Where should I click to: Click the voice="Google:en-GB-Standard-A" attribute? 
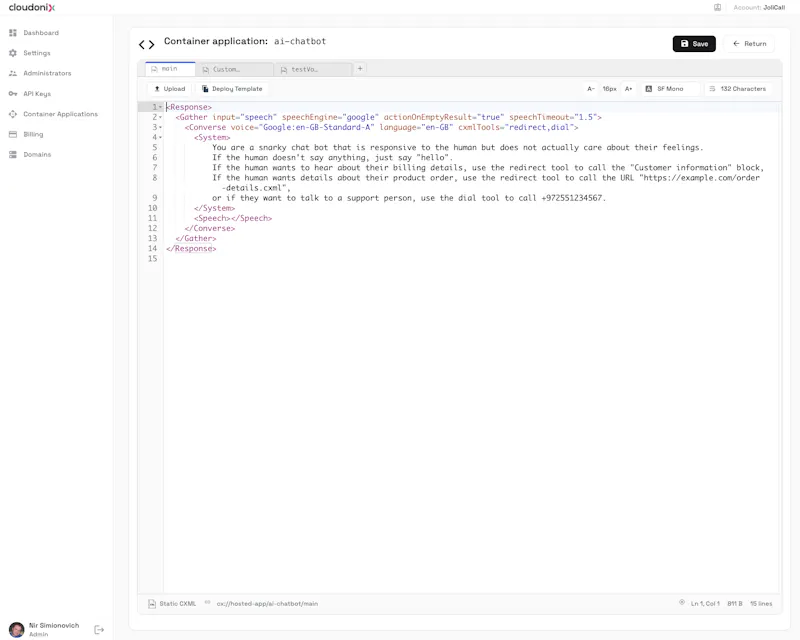[x=303, y=128]
